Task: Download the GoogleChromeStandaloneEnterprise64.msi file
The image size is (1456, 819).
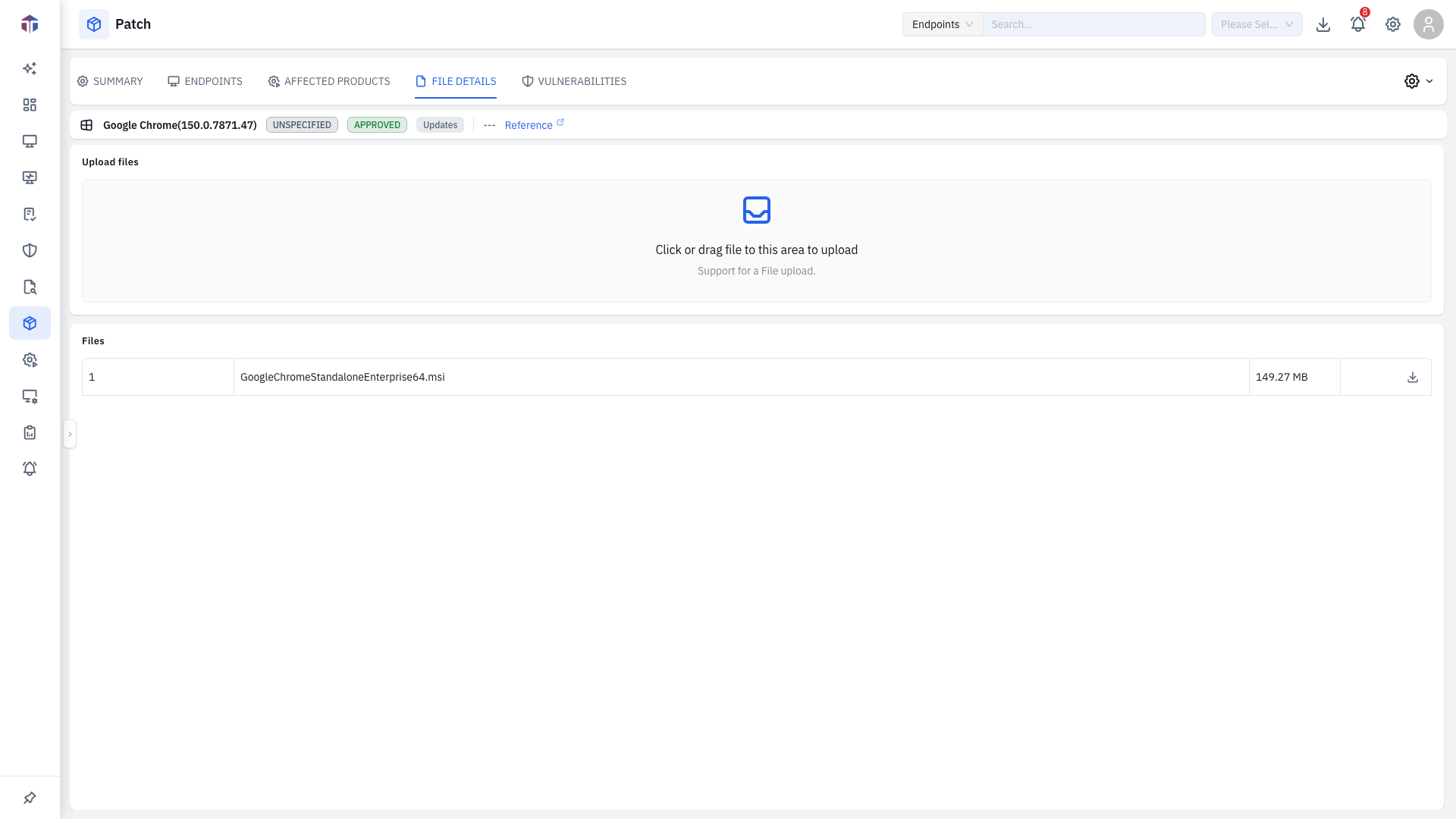Action: pyautogui.click(x=1412, y=377)
